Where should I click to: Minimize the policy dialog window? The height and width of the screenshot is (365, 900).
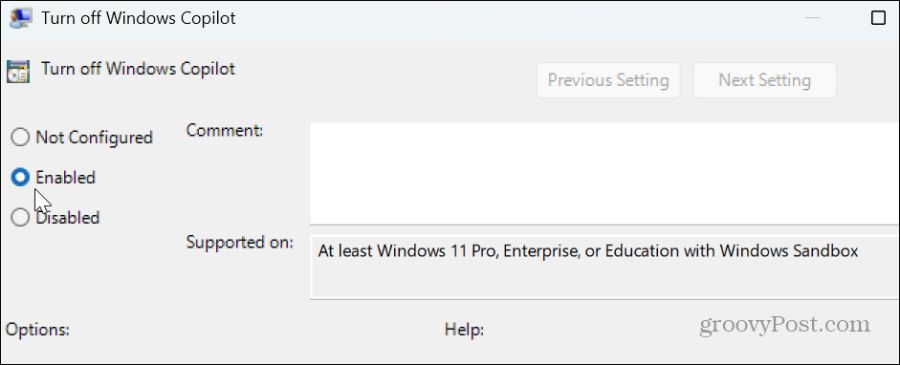point(812,18)
